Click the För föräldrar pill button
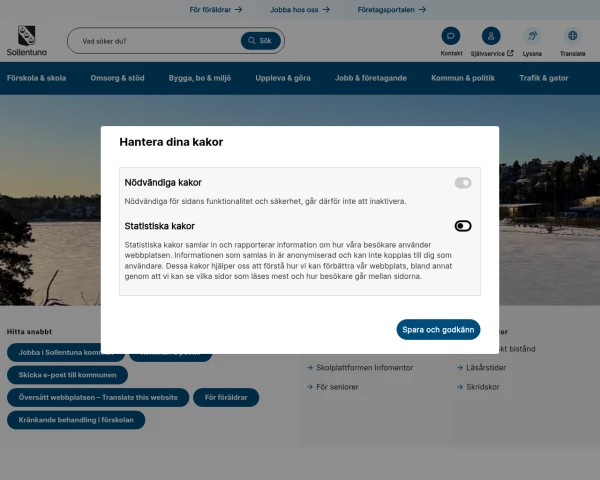This screenshot has width=600, height=480. click(x=226, y=397)
